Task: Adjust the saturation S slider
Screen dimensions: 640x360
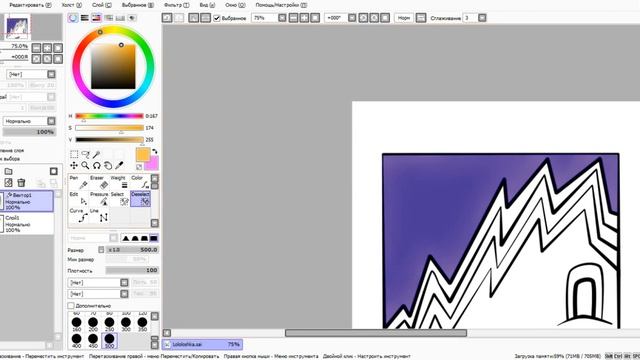Action: pos(109,128)
